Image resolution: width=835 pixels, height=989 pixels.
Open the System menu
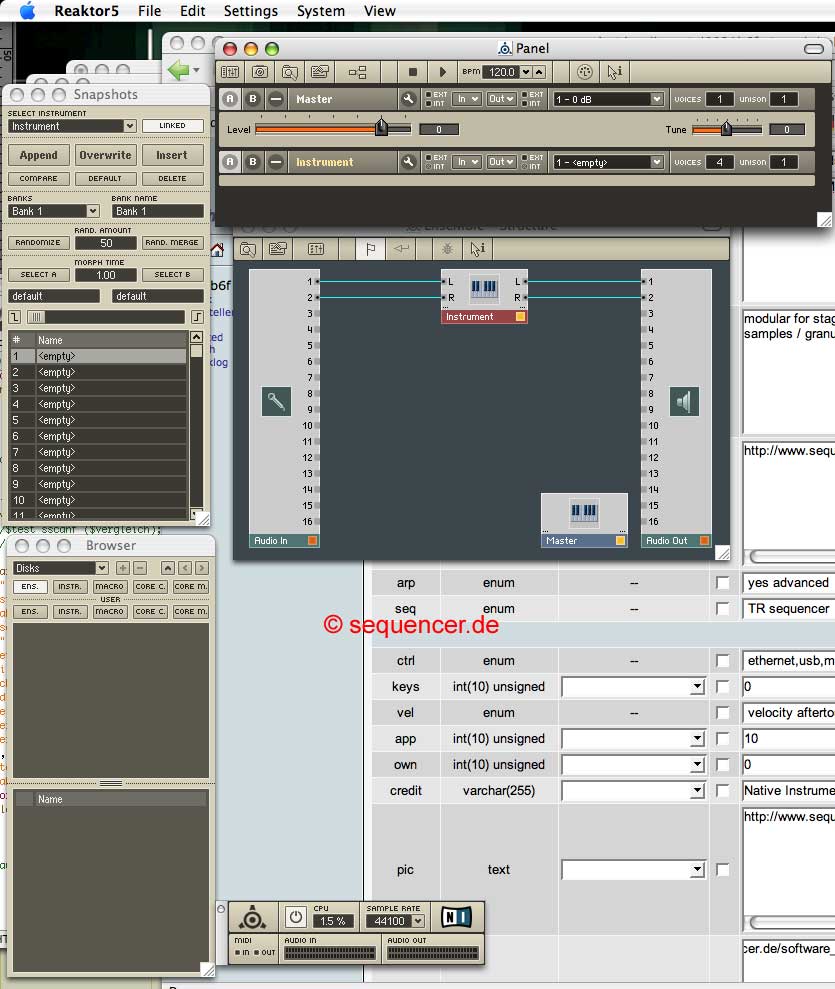point(320,11)
